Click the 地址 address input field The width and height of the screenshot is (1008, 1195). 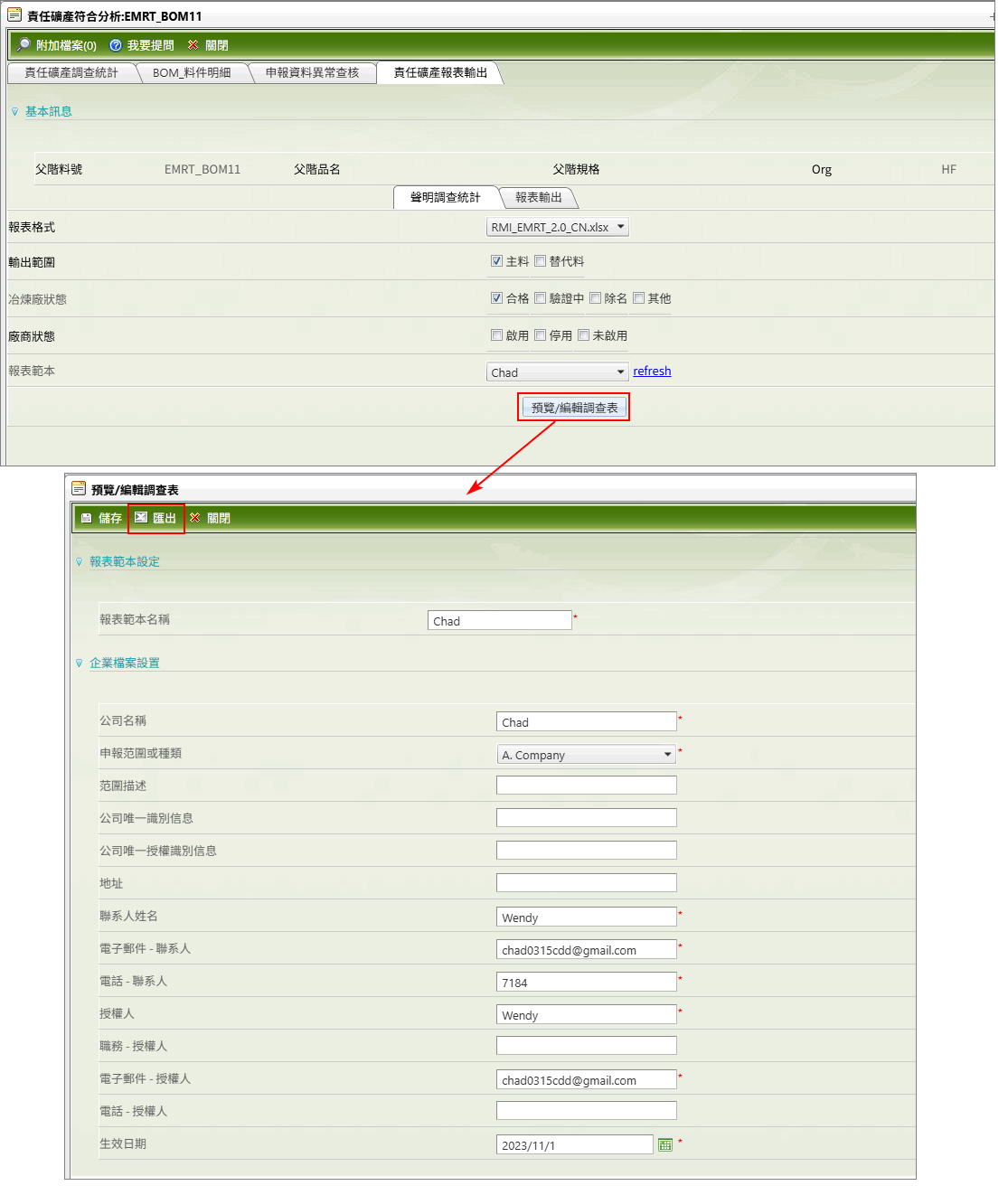[586, 882]
